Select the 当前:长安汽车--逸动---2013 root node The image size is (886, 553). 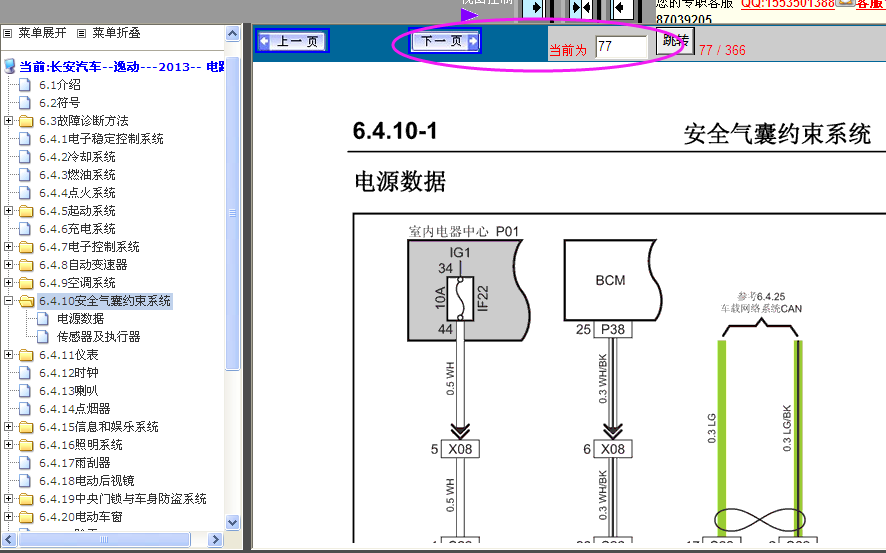coord(122,67)
